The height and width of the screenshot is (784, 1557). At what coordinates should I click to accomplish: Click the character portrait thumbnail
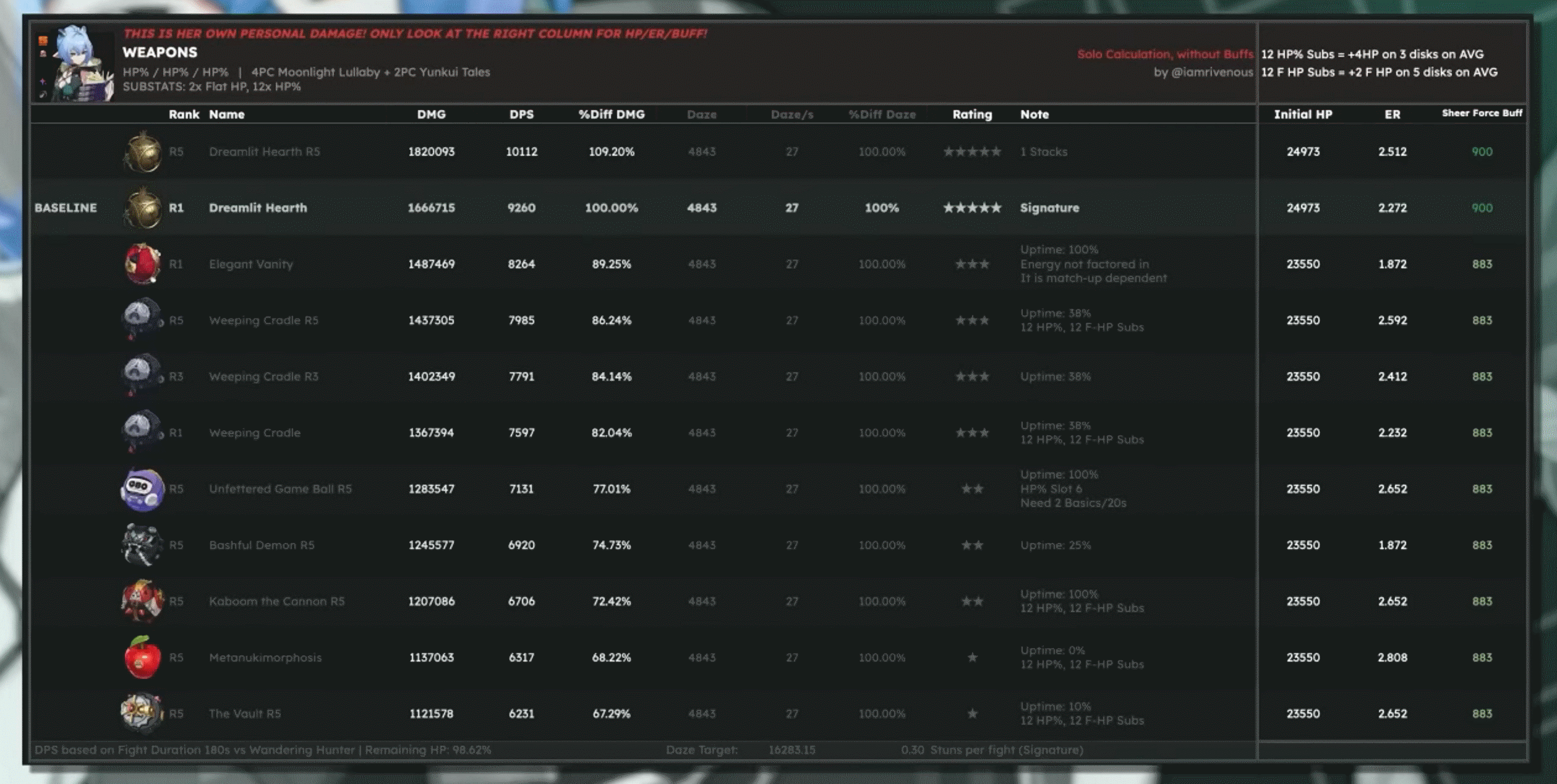pyautogui.click(x=82, y=64)
